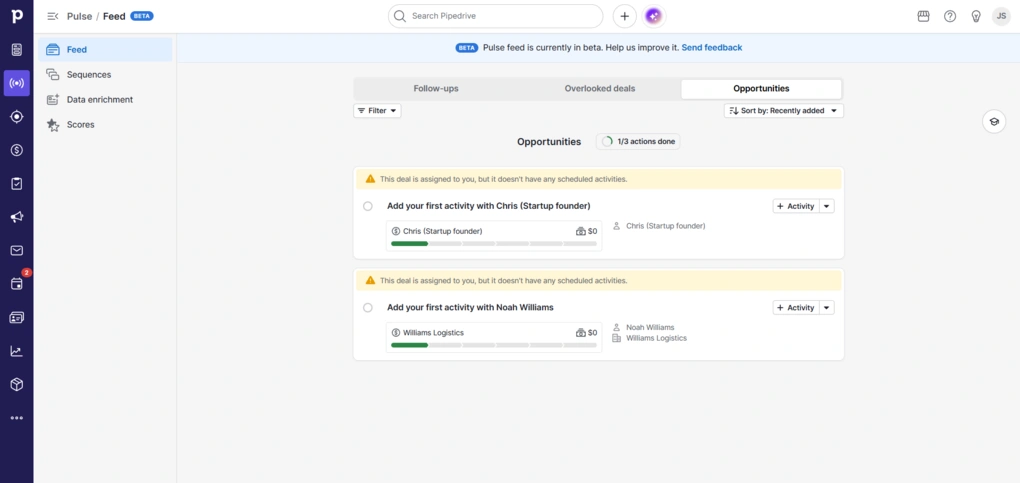Image resolution: width=1020 pixels, height=483 pixels.
Task: Click the Send feedback link
Action: (x=712, y=47)
